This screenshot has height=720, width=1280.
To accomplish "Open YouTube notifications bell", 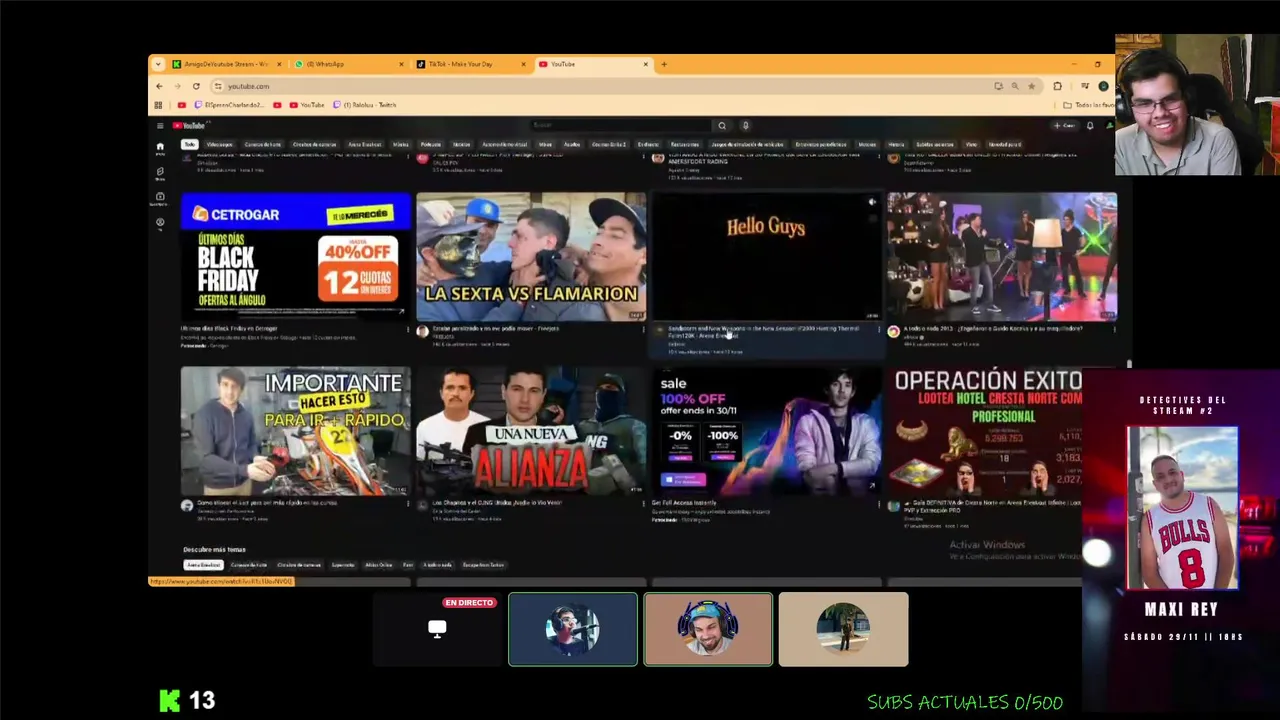I will [1090, 126].
